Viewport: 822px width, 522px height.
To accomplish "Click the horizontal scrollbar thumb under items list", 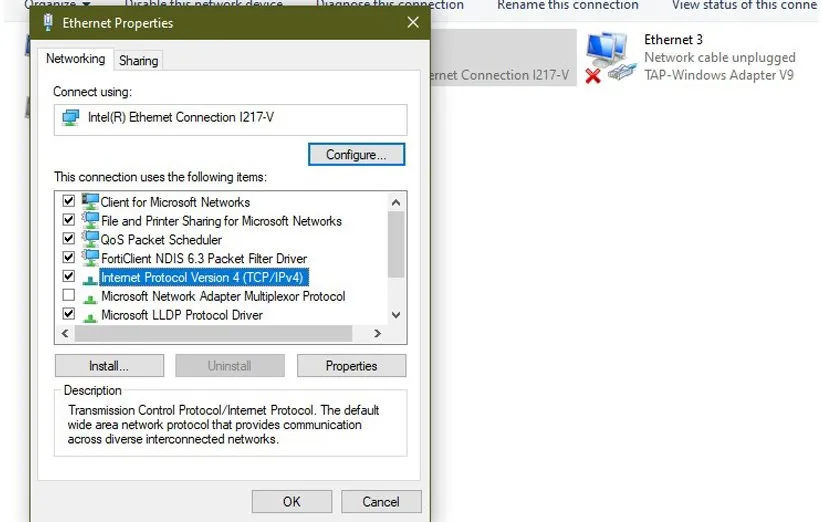I will (x=213, y=333).
